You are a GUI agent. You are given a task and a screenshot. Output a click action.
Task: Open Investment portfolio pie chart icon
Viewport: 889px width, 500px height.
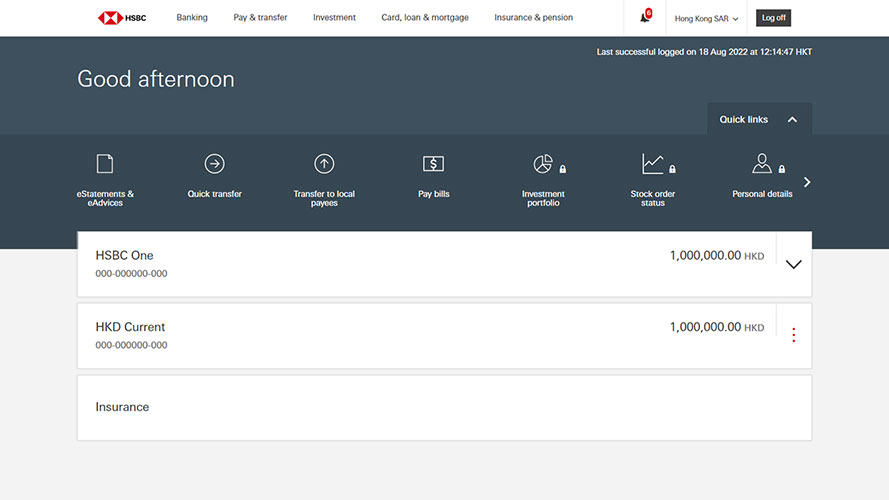[x=543, y=164]
